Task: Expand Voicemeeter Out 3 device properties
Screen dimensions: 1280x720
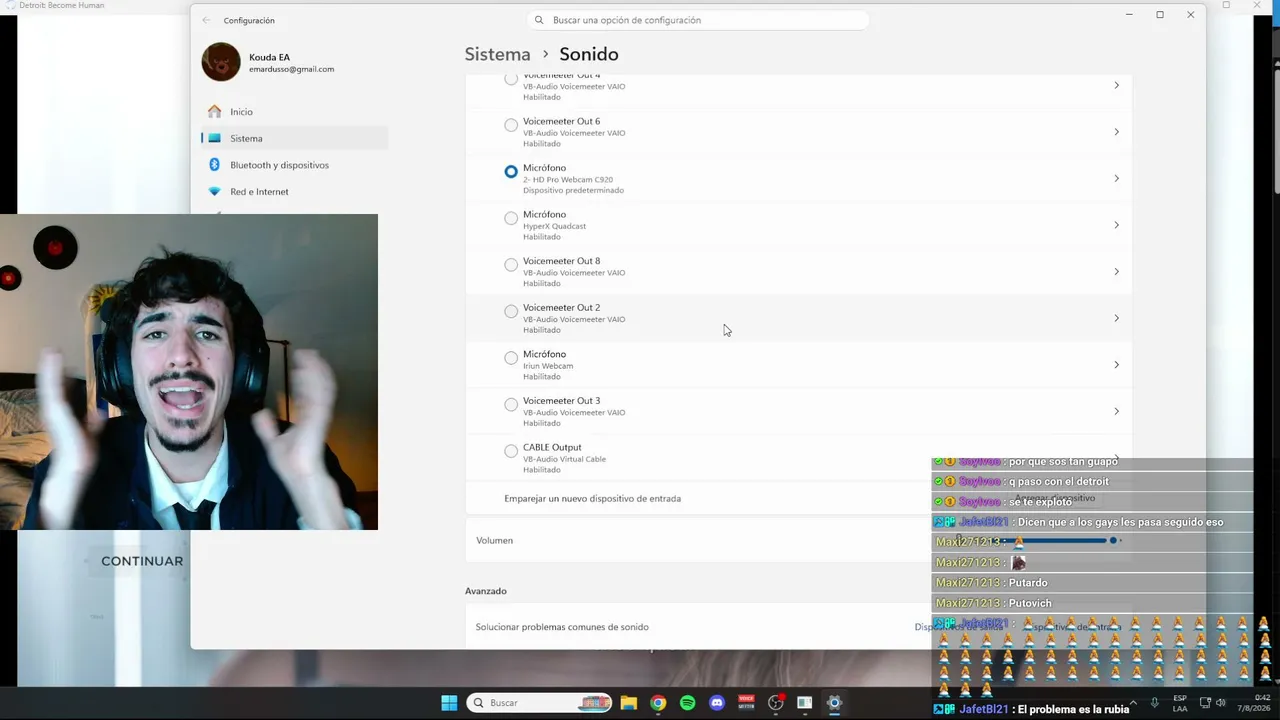Action: pyautogui.click(x=1116, y=411)
